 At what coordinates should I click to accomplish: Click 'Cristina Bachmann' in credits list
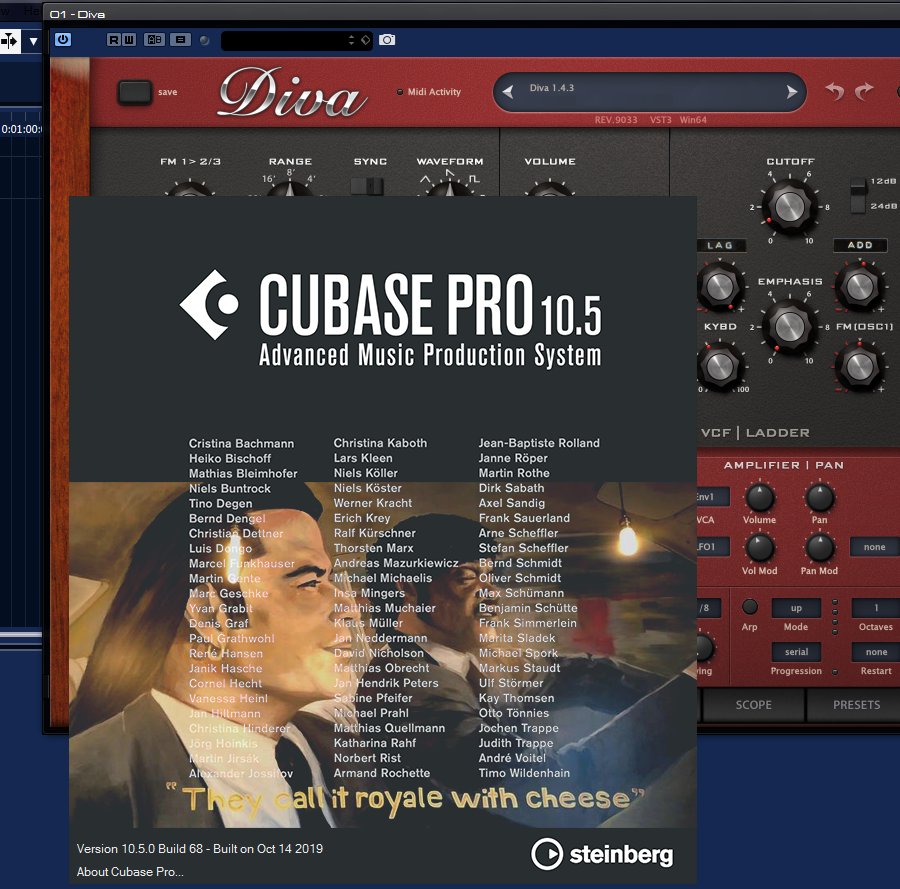241,443
